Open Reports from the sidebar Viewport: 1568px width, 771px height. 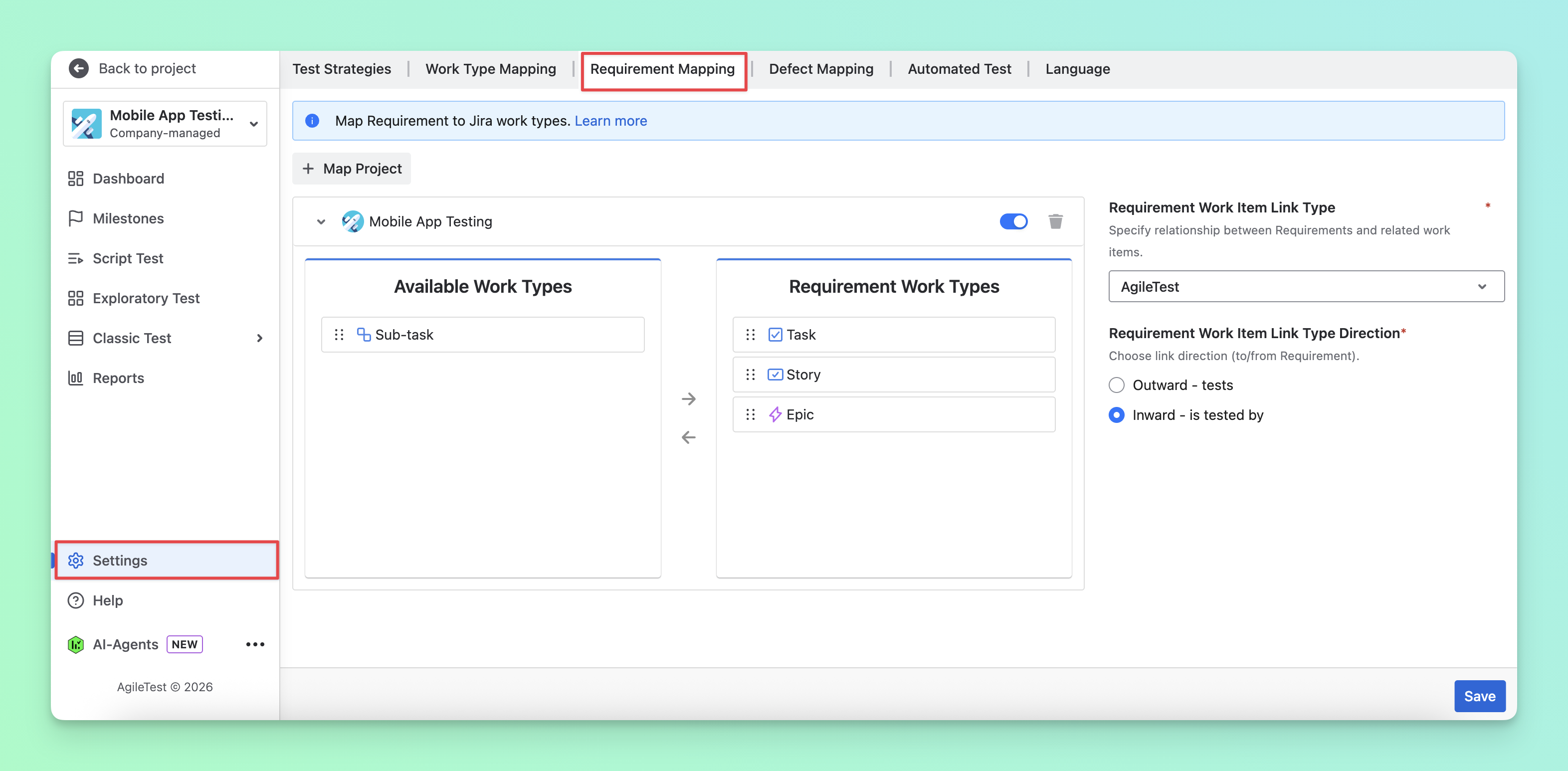pos(118,378)
